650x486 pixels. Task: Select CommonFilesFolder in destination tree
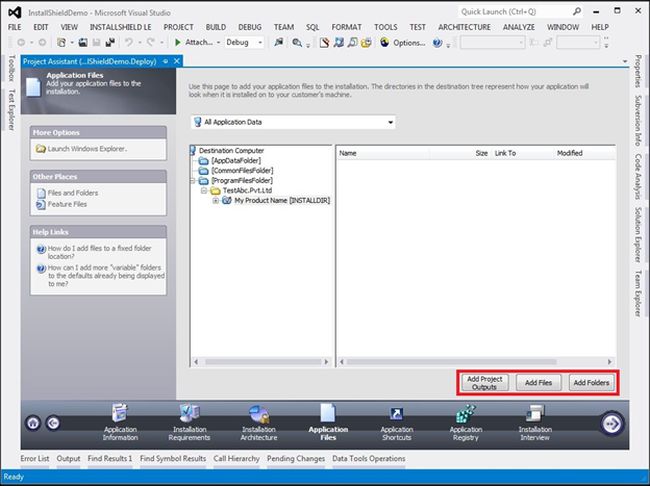pyautogui.click(x=242, y=170)
